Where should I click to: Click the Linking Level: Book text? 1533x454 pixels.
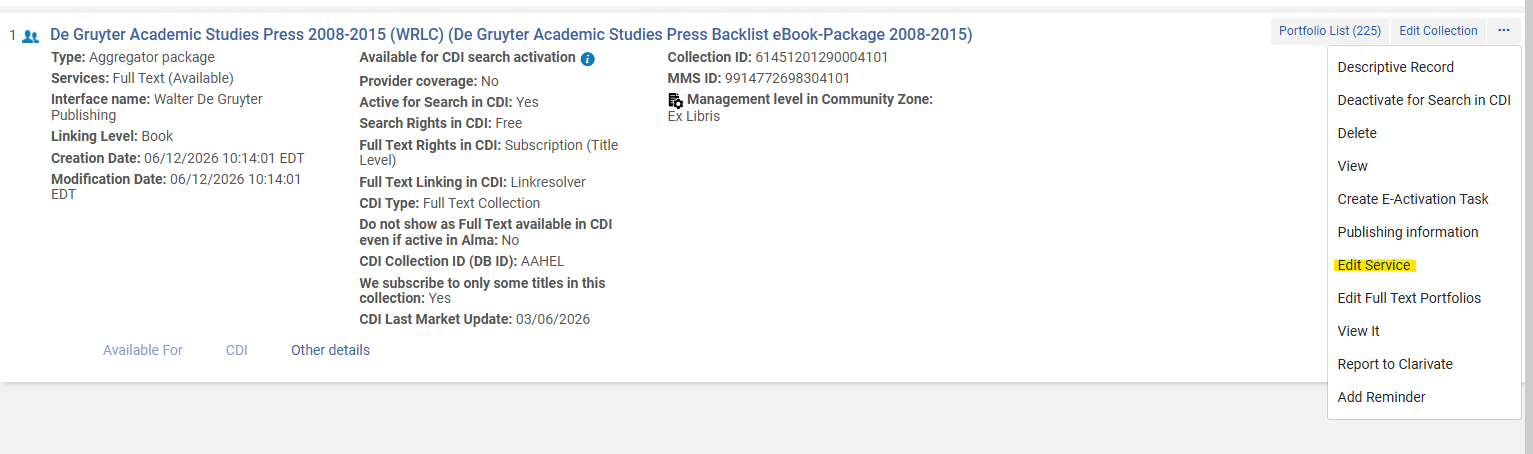coord(112,136)
